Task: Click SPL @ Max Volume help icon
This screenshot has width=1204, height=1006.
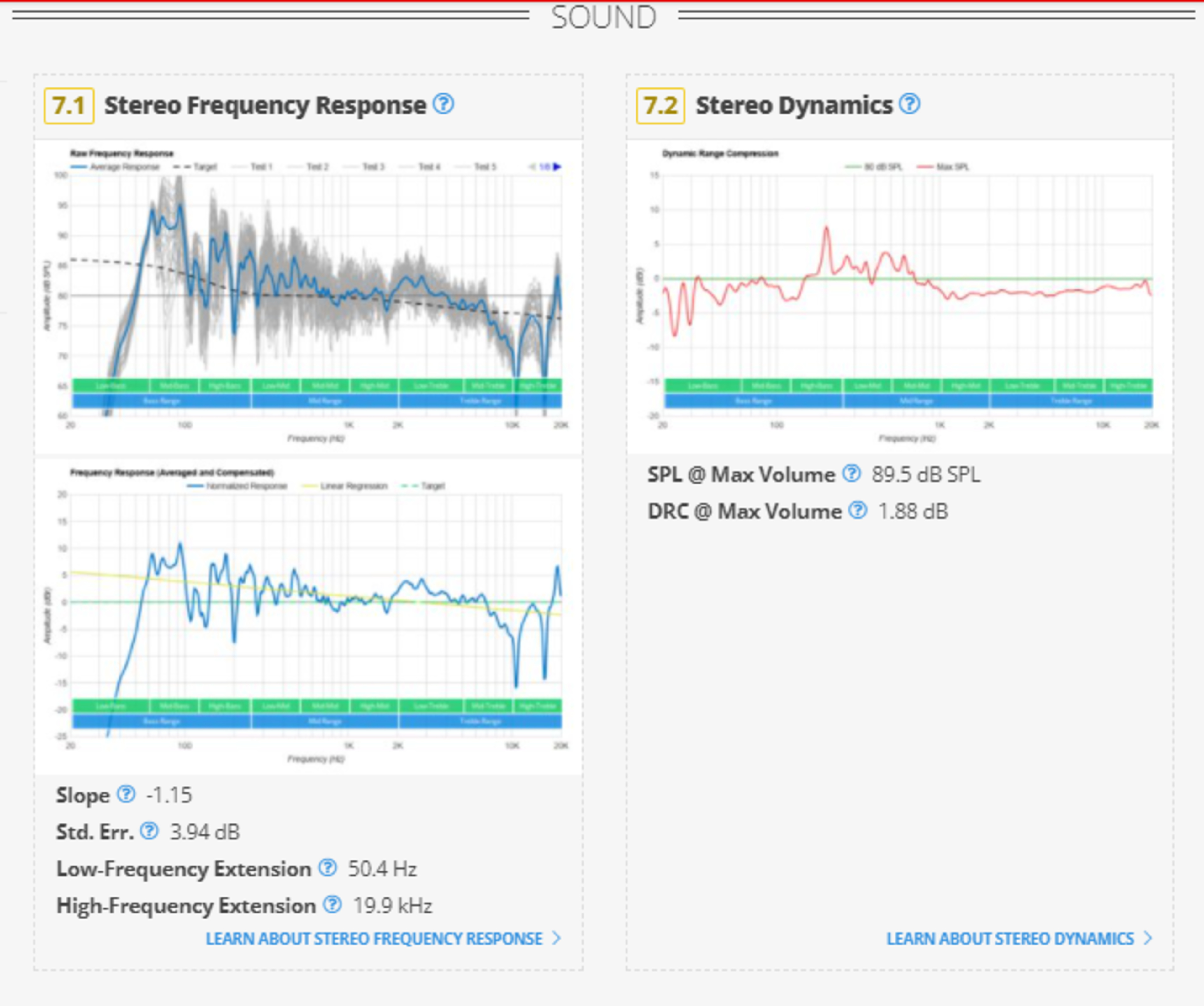Action: tap(851, 474)
